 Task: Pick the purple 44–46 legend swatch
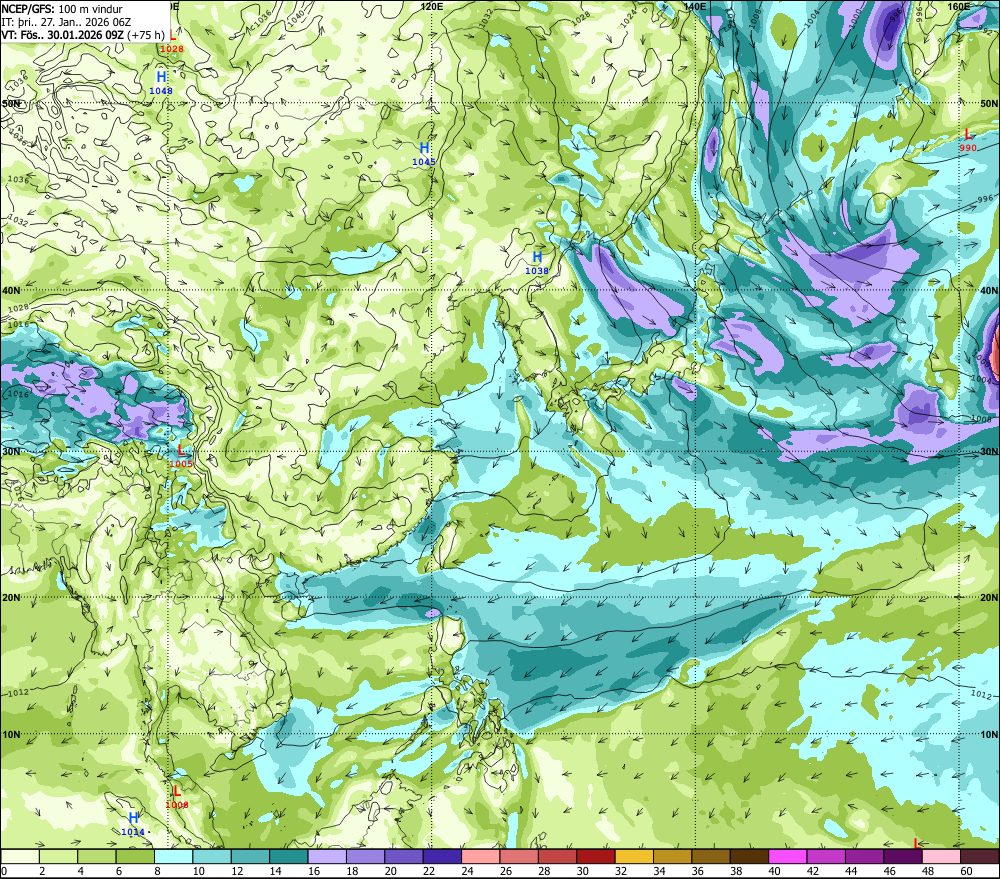pyautogui.click(x=864, y=856)
